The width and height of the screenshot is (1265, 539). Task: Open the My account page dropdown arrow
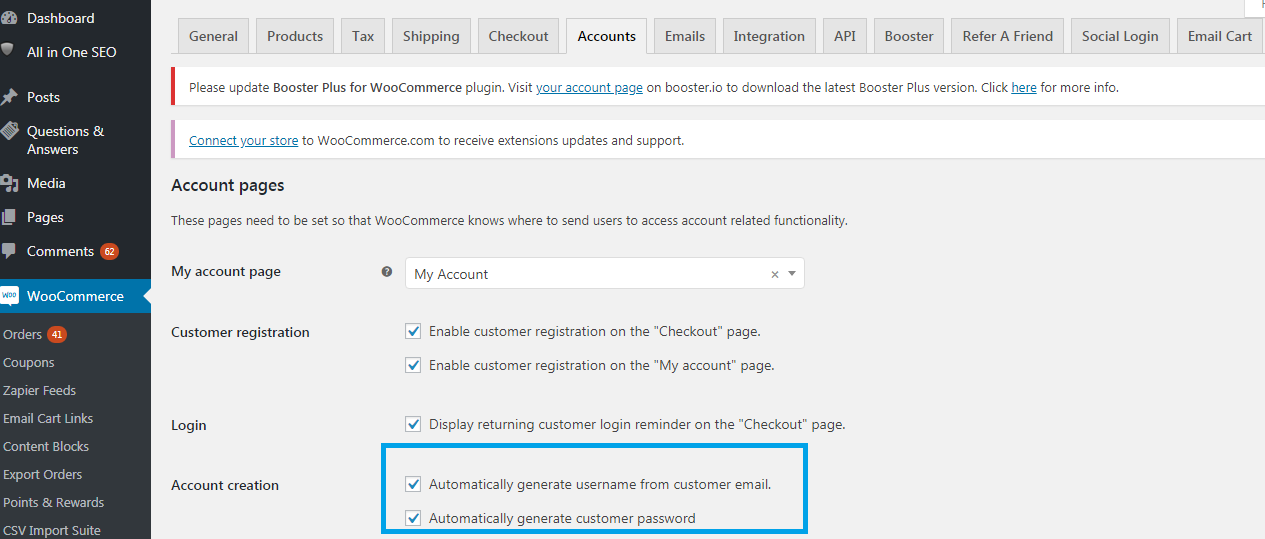click(x=792, y=274)
